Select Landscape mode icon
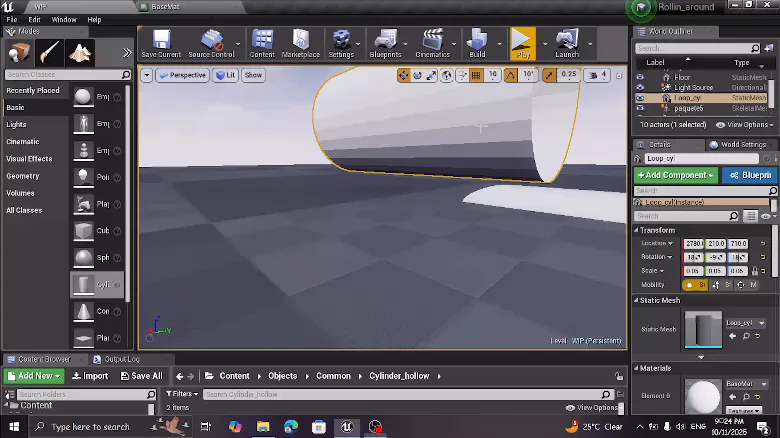Image resolution: width=780 pixels, height=438 pixels. (x=80, y=53)
